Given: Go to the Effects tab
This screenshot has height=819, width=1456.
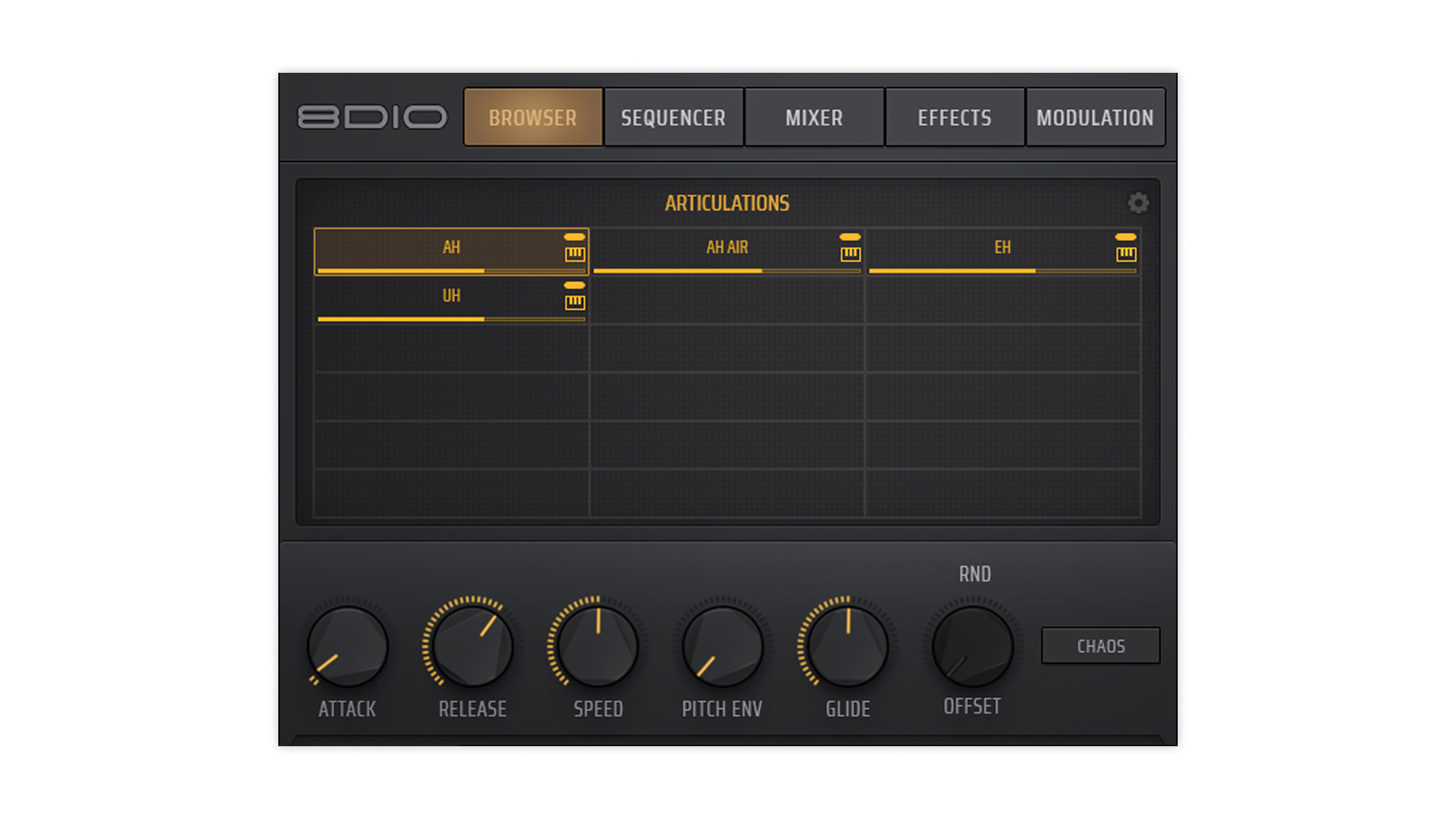Looking at the screenshot, I should pyautogui.click(x=954, y=118).
